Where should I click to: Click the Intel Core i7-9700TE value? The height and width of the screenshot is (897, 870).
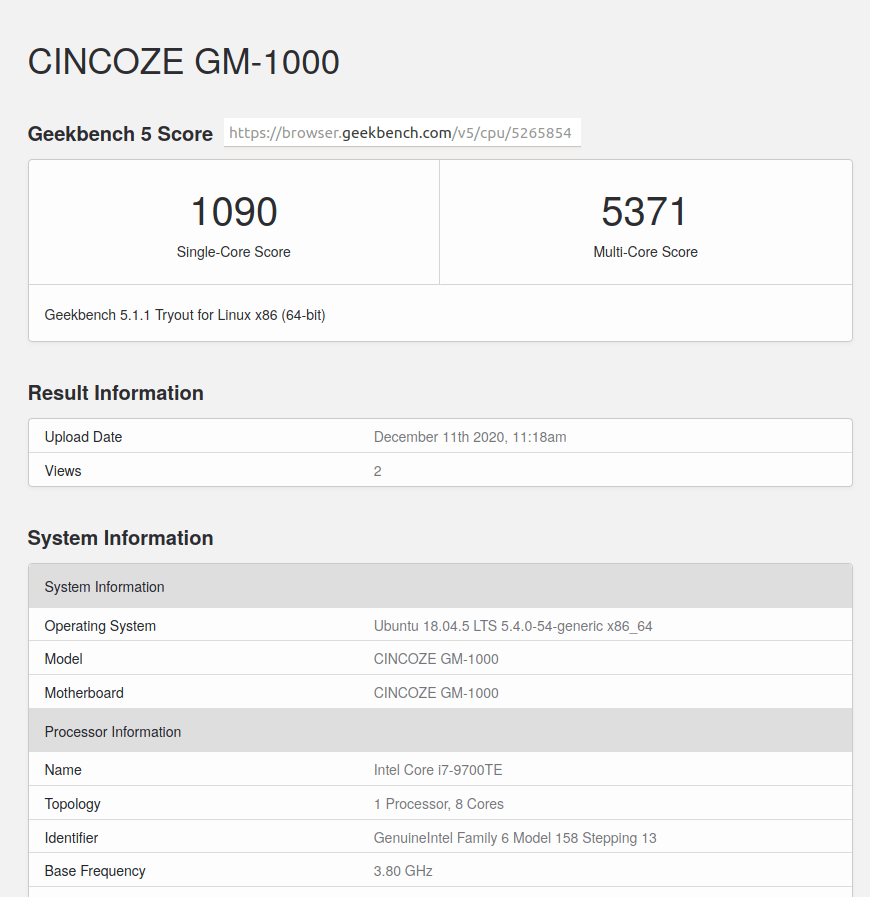pos(438,770)
